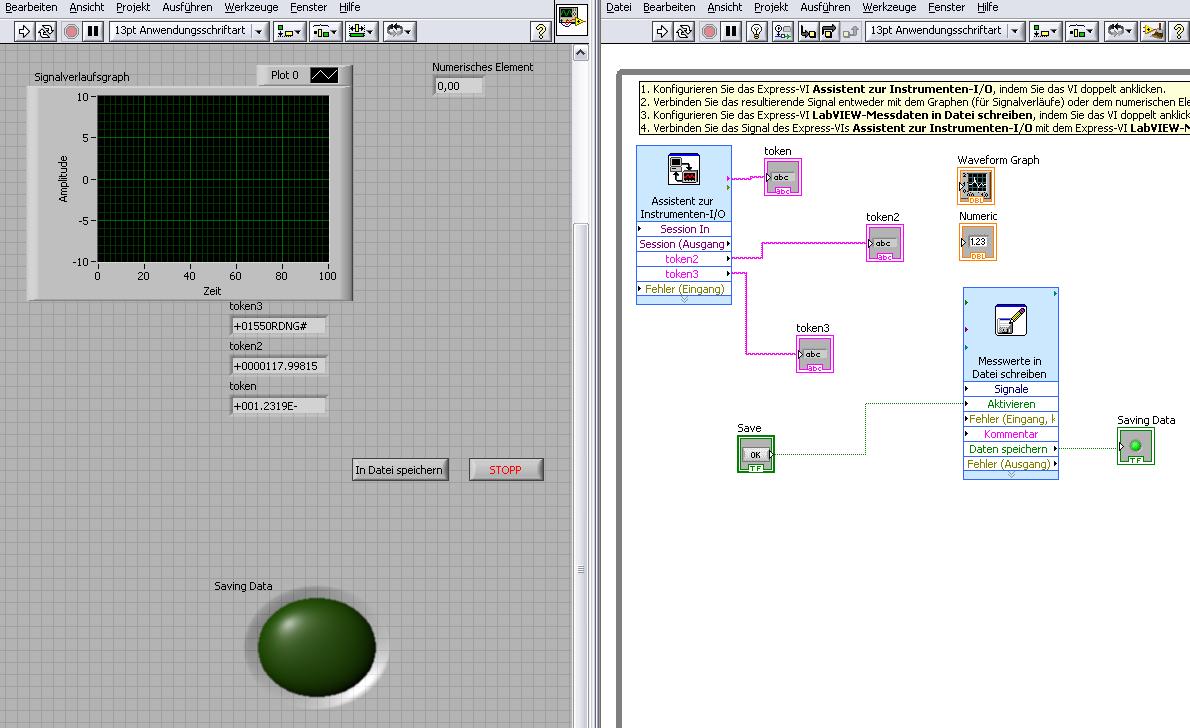Click the Clean Up Diagram broom icon

1153,31
